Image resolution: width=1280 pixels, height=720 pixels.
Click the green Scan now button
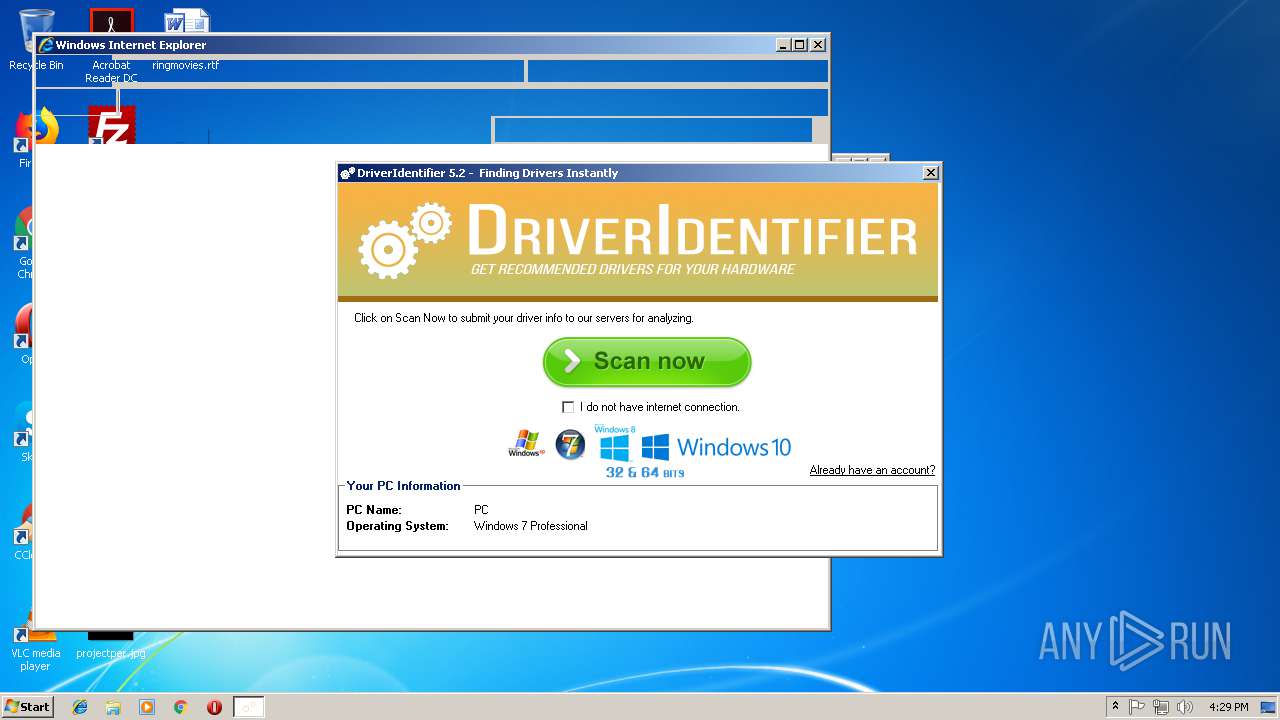pyautogui.click(x=647, y=362)
